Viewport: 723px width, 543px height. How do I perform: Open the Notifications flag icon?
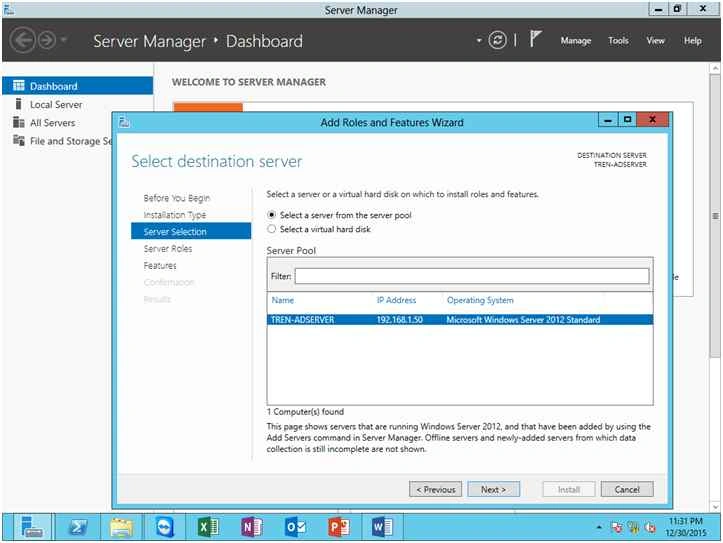(x=535, y=39)
